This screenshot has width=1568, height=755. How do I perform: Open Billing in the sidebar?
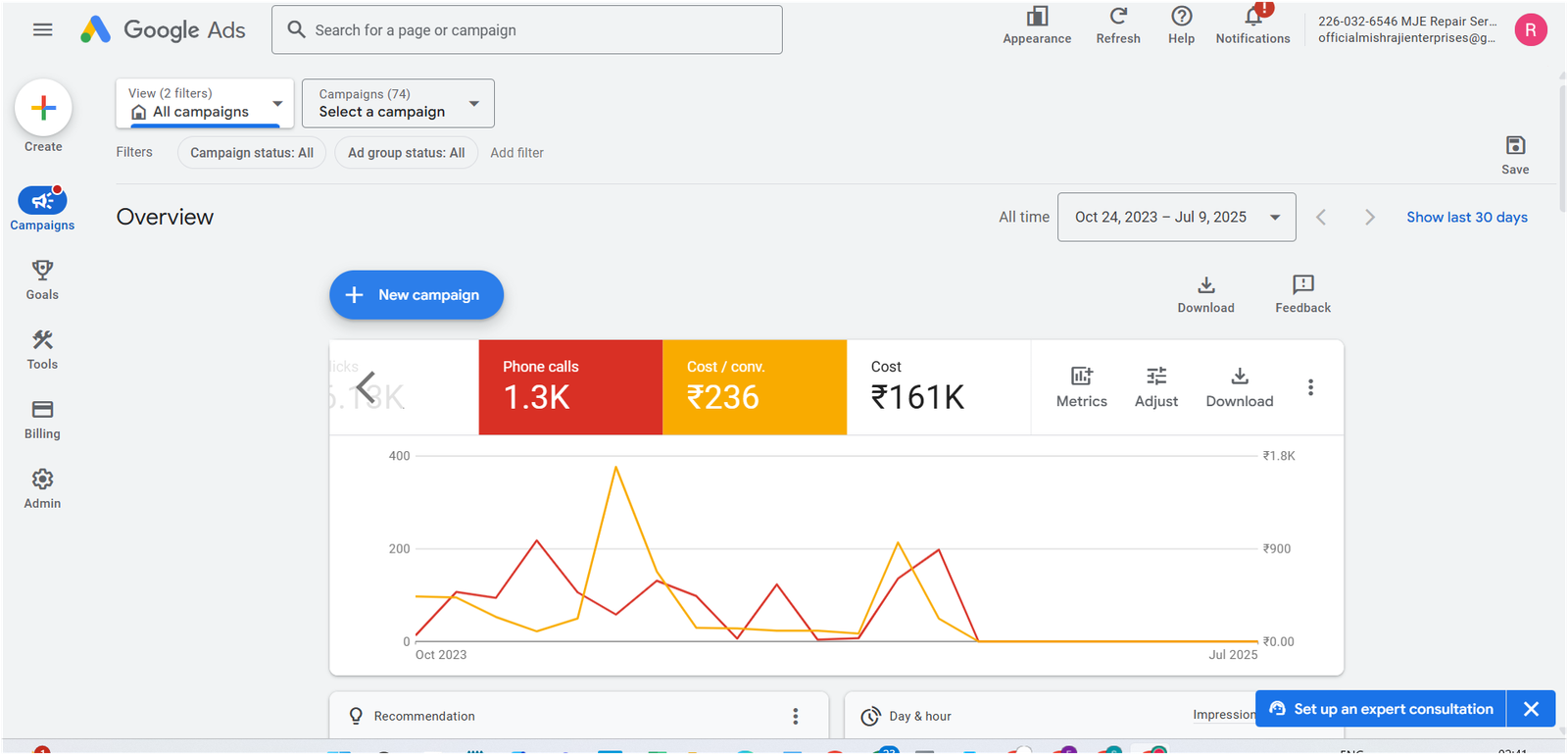click(x=42, y=419)
